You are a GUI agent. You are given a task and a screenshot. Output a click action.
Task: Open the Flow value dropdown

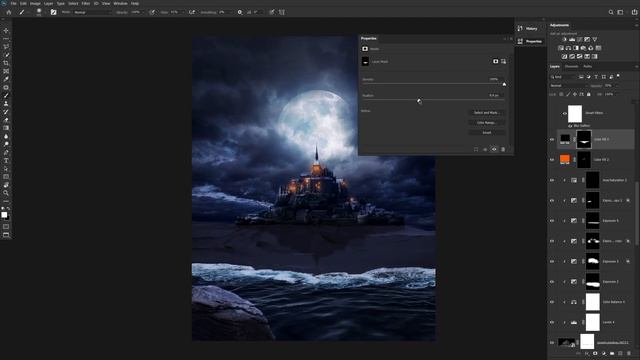pyautogui.click(x=176, y=12)
